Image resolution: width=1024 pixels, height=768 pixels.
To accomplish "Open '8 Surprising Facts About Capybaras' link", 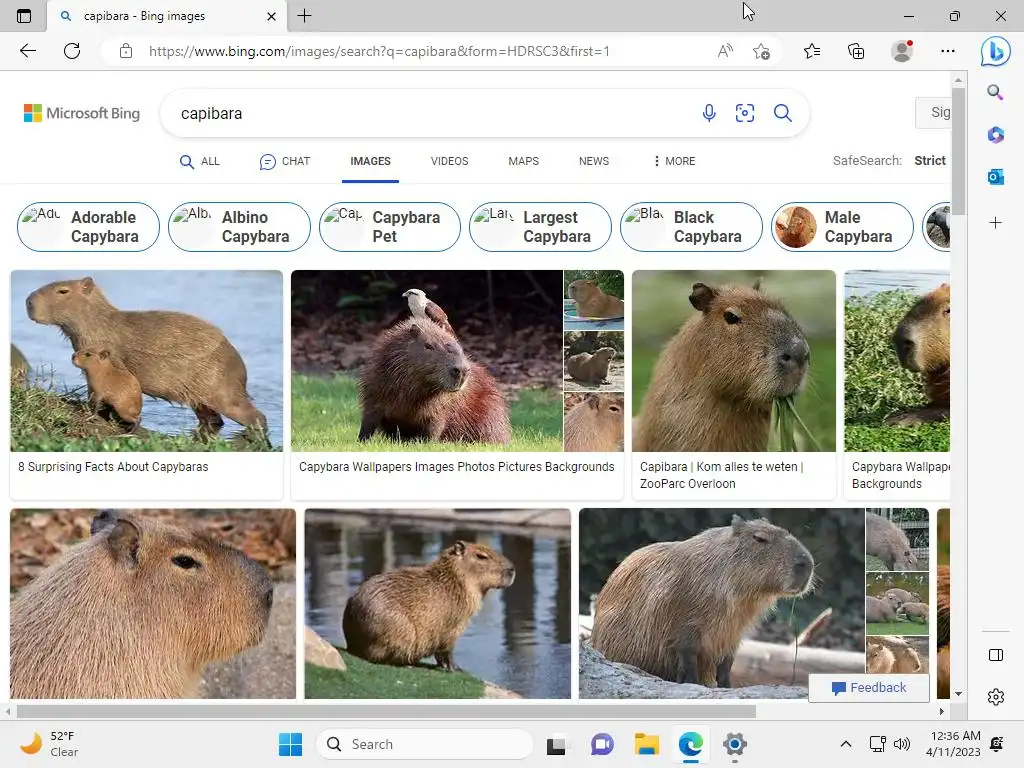I will click(113, 467).
